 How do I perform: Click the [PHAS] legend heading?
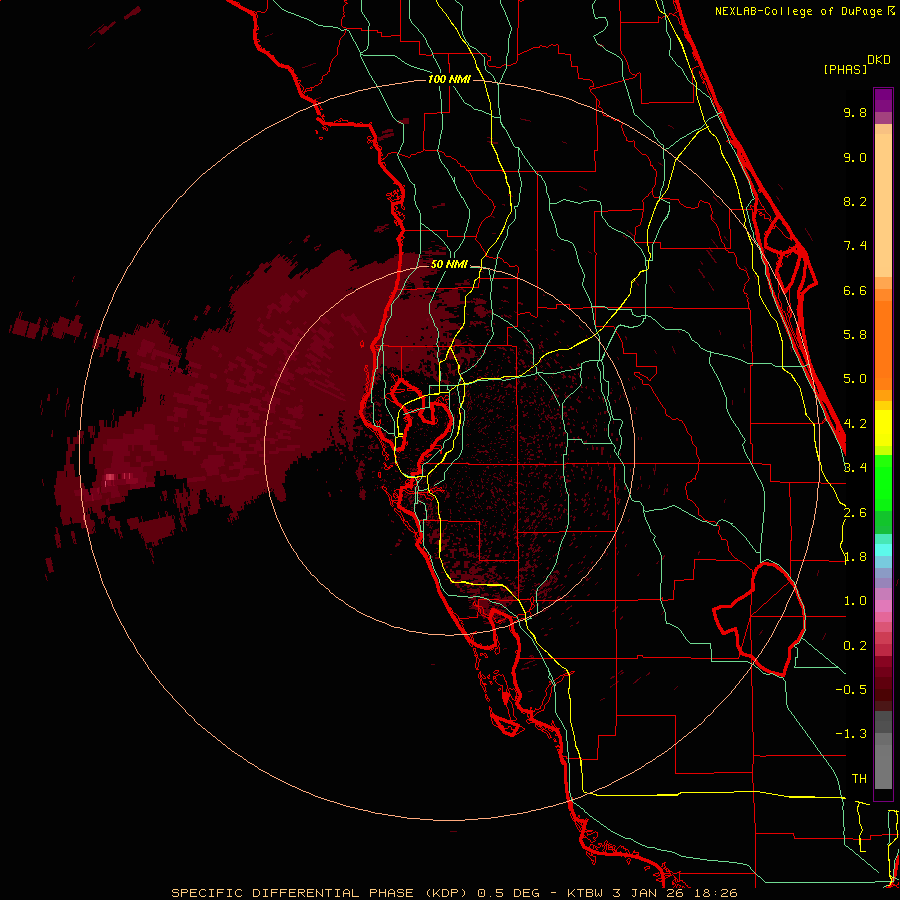[x=845, y=69]
